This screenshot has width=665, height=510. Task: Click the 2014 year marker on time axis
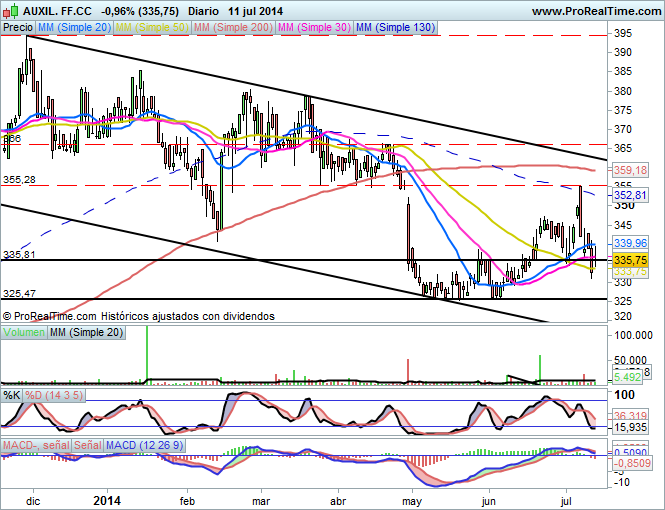coord(106,497)
